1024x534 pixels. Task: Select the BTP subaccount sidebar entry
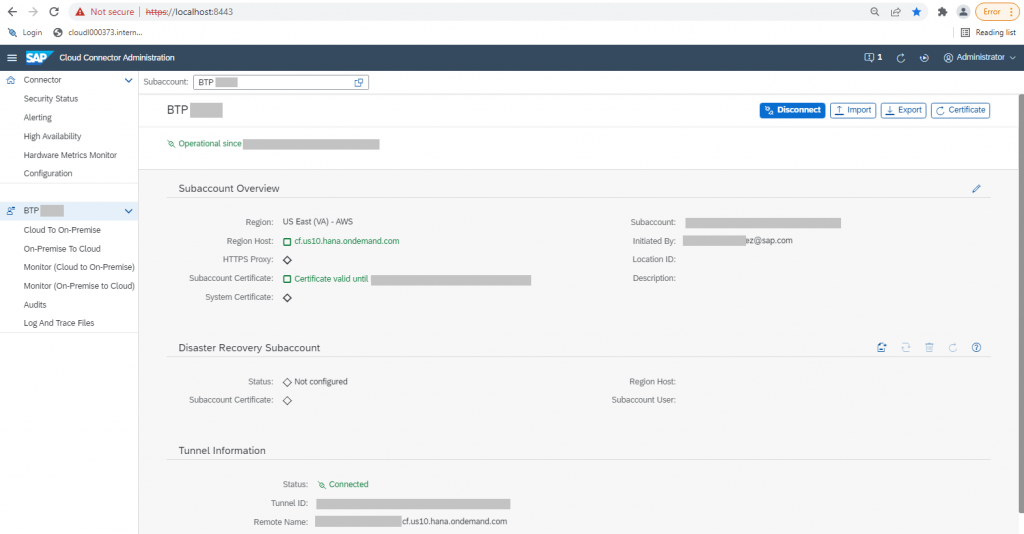point(69,210)
